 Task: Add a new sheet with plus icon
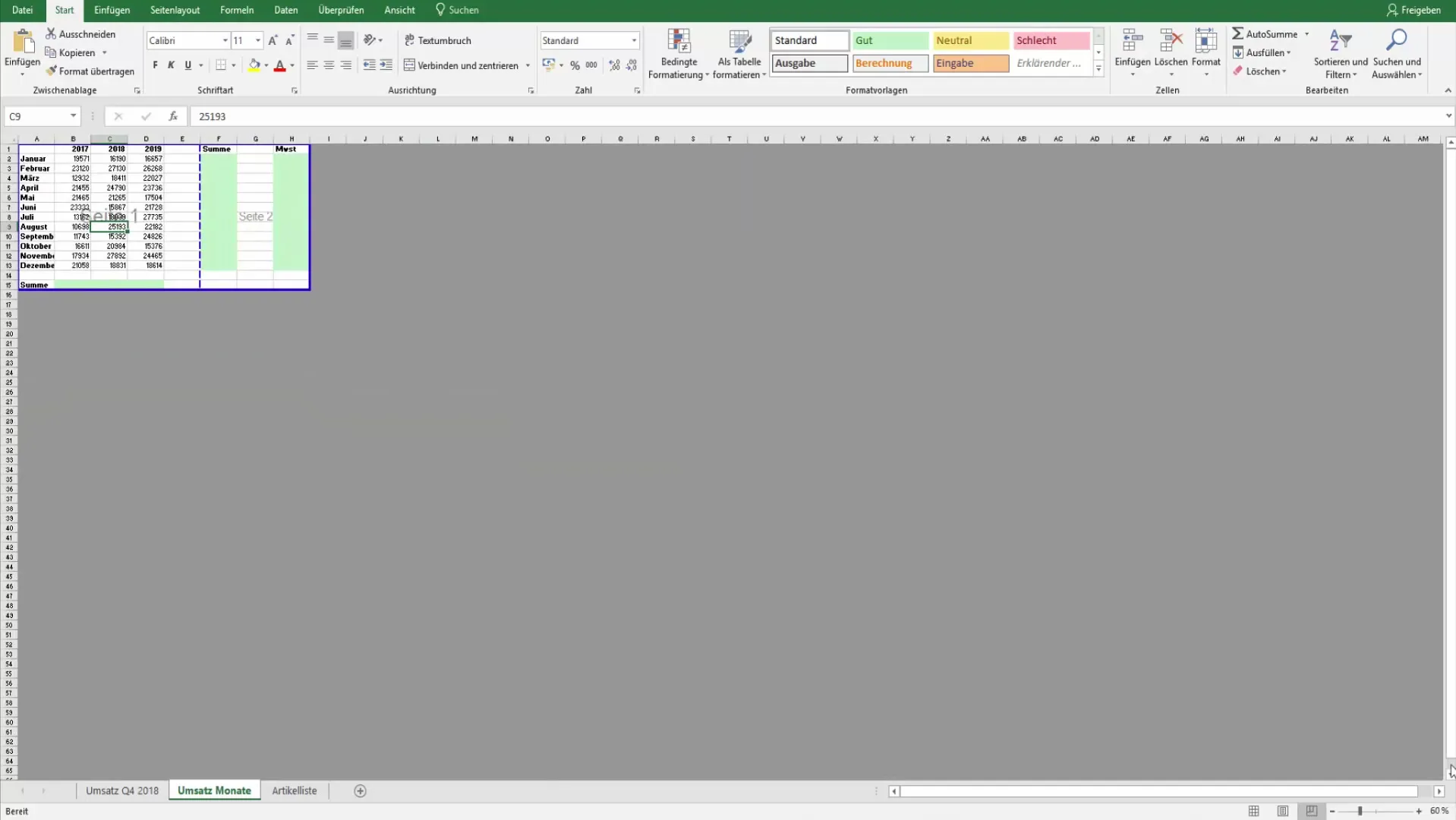360,791
